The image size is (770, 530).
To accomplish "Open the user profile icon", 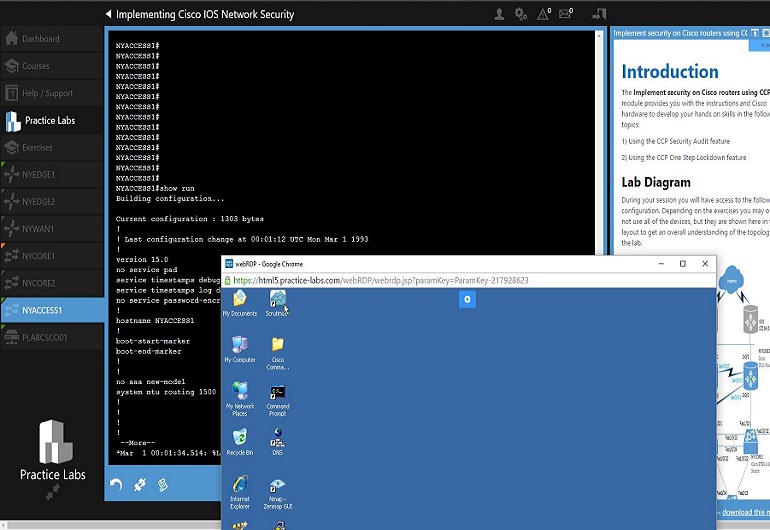I will point(499,15).
